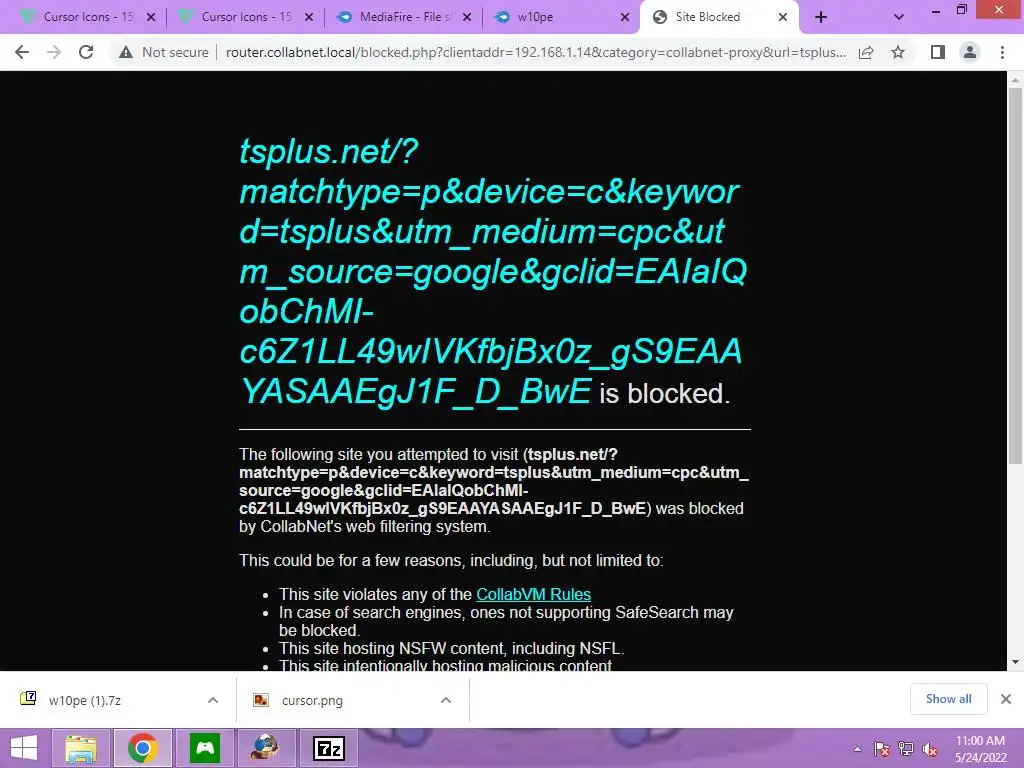Open the Windows Start menu

tap(24, 748)
